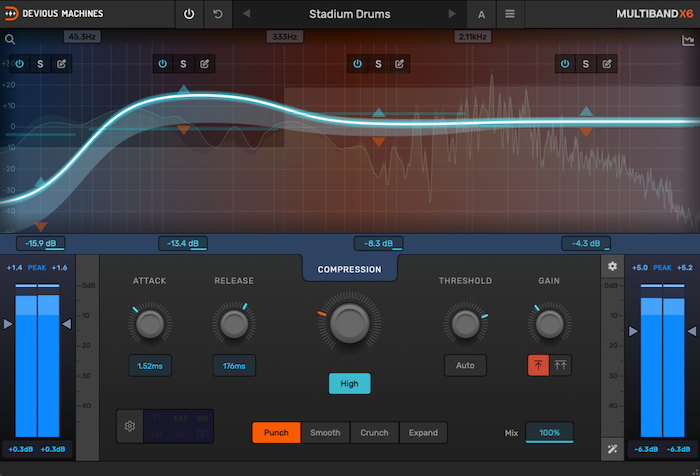Click the -13.4 dB band threshold value
This screenshot has width=700, height=476.
click(183, 243)
